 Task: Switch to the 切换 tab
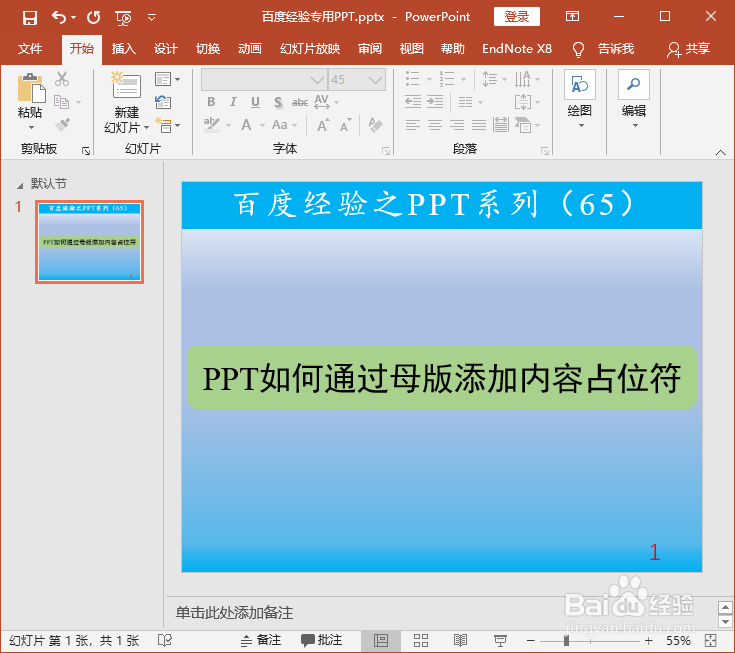click(x=208, y=49)
